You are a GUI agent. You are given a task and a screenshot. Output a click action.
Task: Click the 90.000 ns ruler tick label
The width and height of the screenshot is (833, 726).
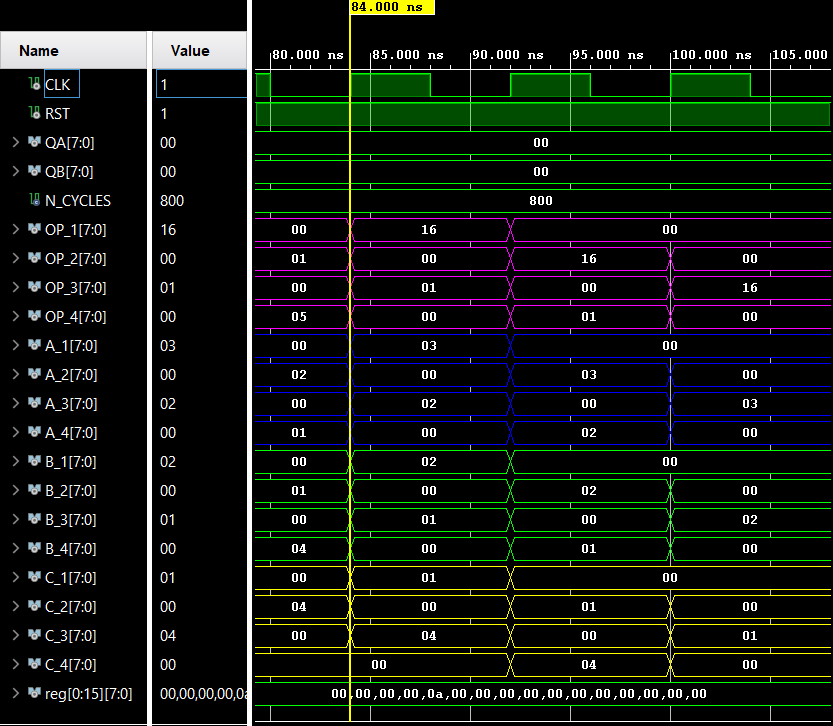pos(508,55)
